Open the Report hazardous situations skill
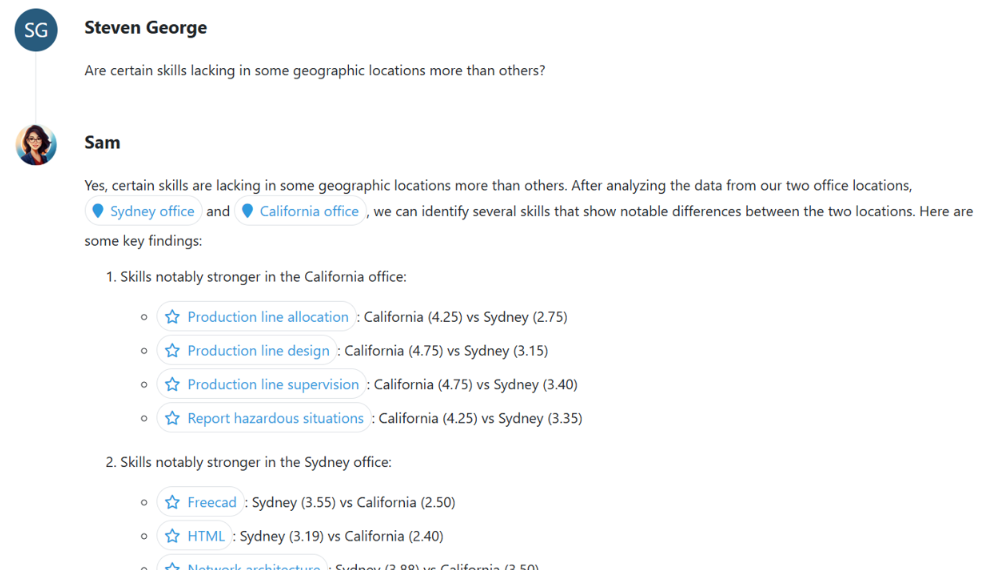Viewport: 983px width, 570px height. tap(275, 419)
